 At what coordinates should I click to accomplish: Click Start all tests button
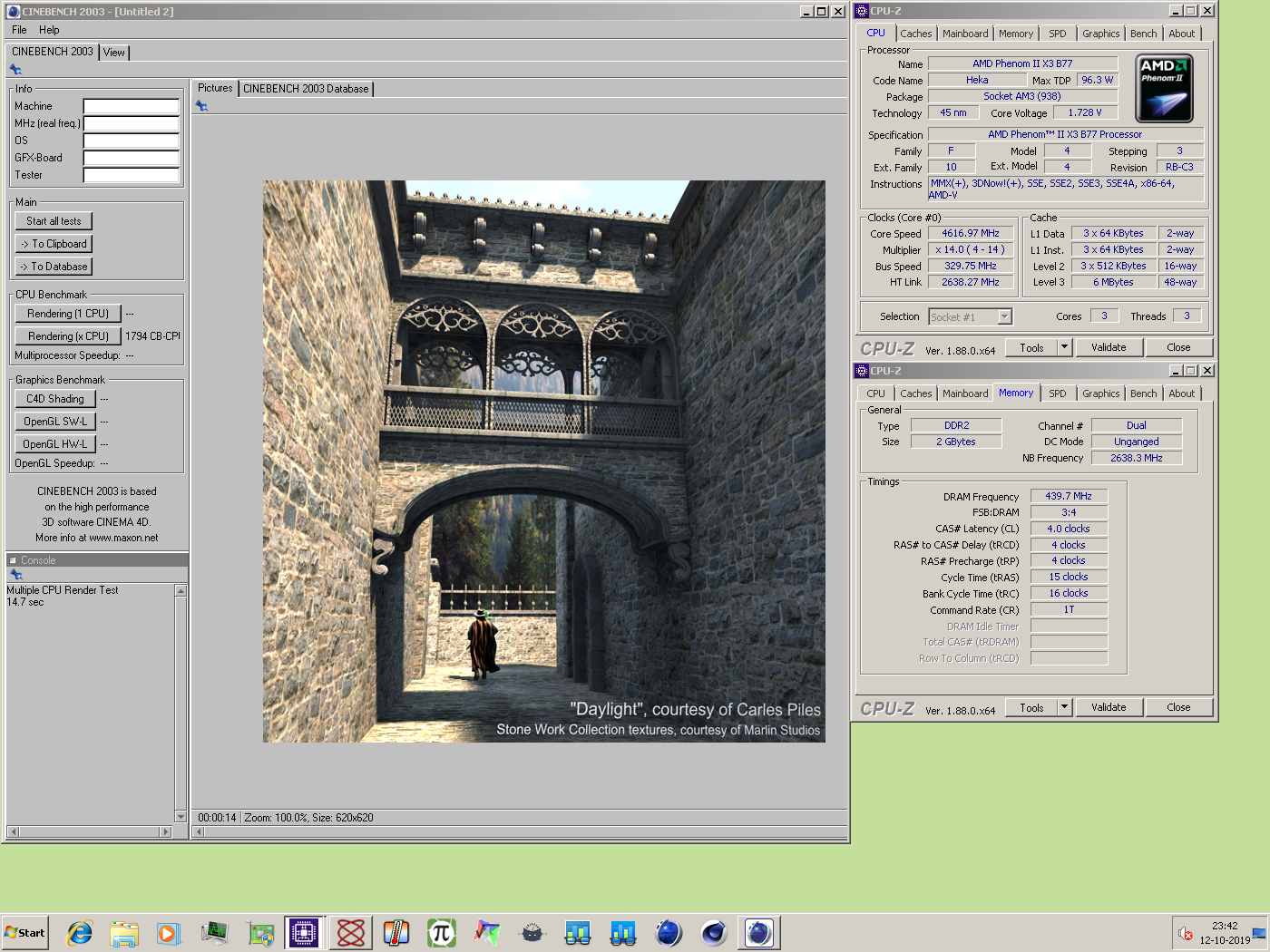(54, 221)
